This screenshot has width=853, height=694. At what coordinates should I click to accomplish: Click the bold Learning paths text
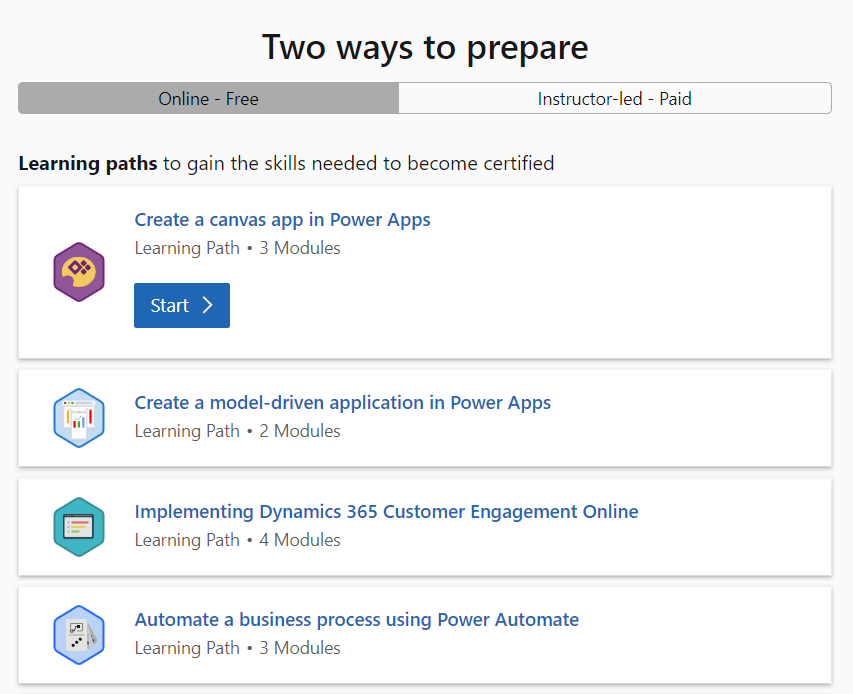pyautogui.click(x=87, y=163)
